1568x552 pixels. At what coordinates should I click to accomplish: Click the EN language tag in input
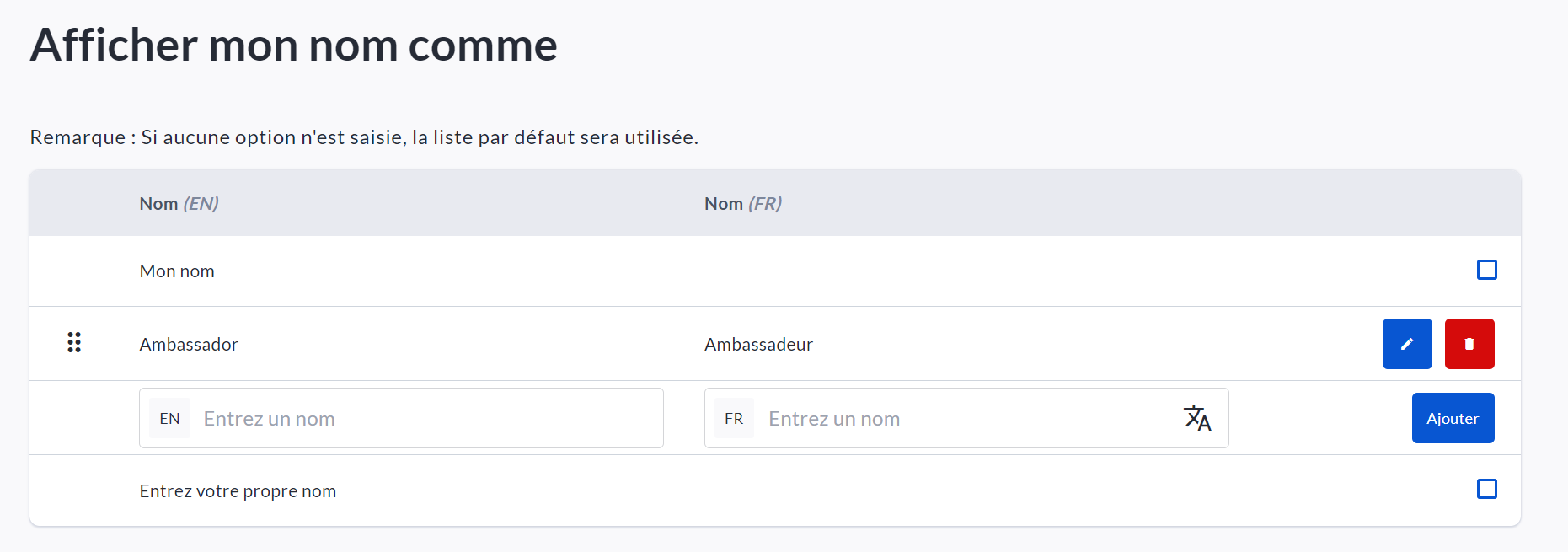coord(169,419)
